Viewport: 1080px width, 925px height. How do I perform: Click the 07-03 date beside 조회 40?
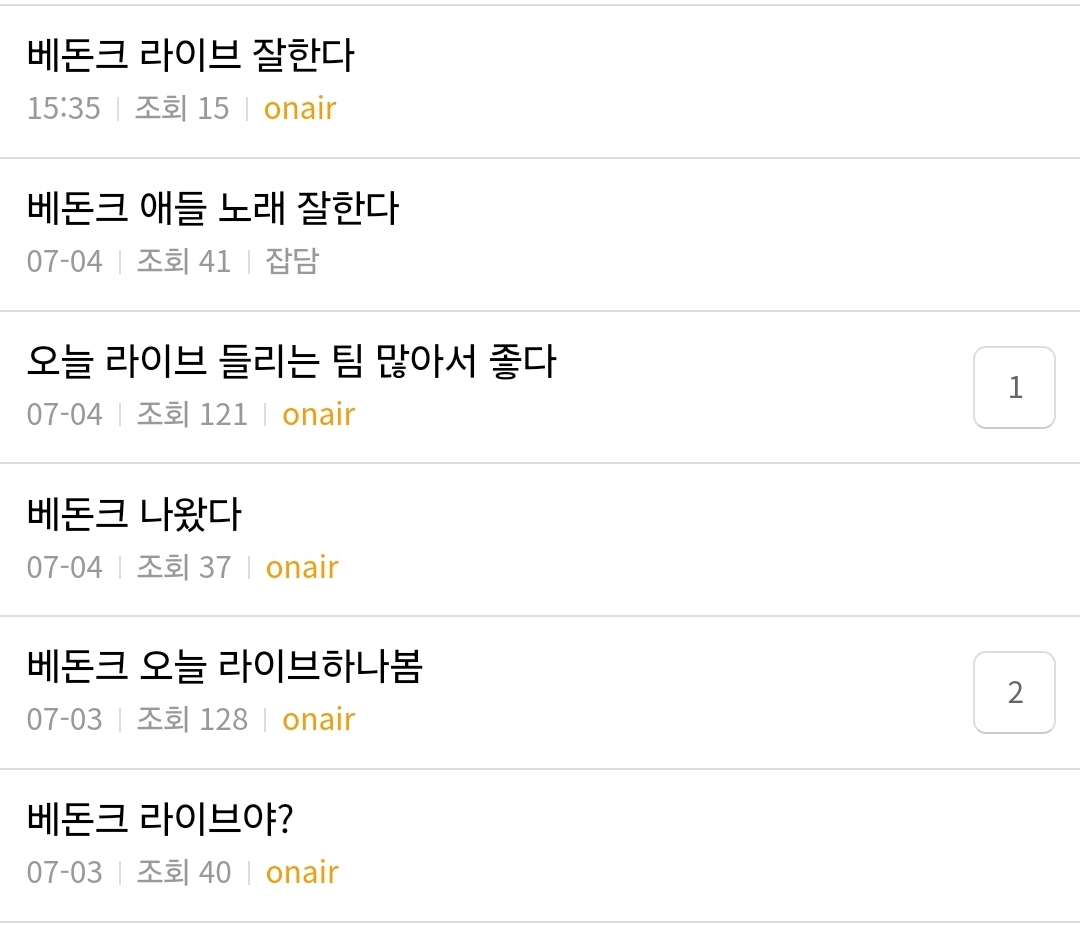(x=64, y=873)
